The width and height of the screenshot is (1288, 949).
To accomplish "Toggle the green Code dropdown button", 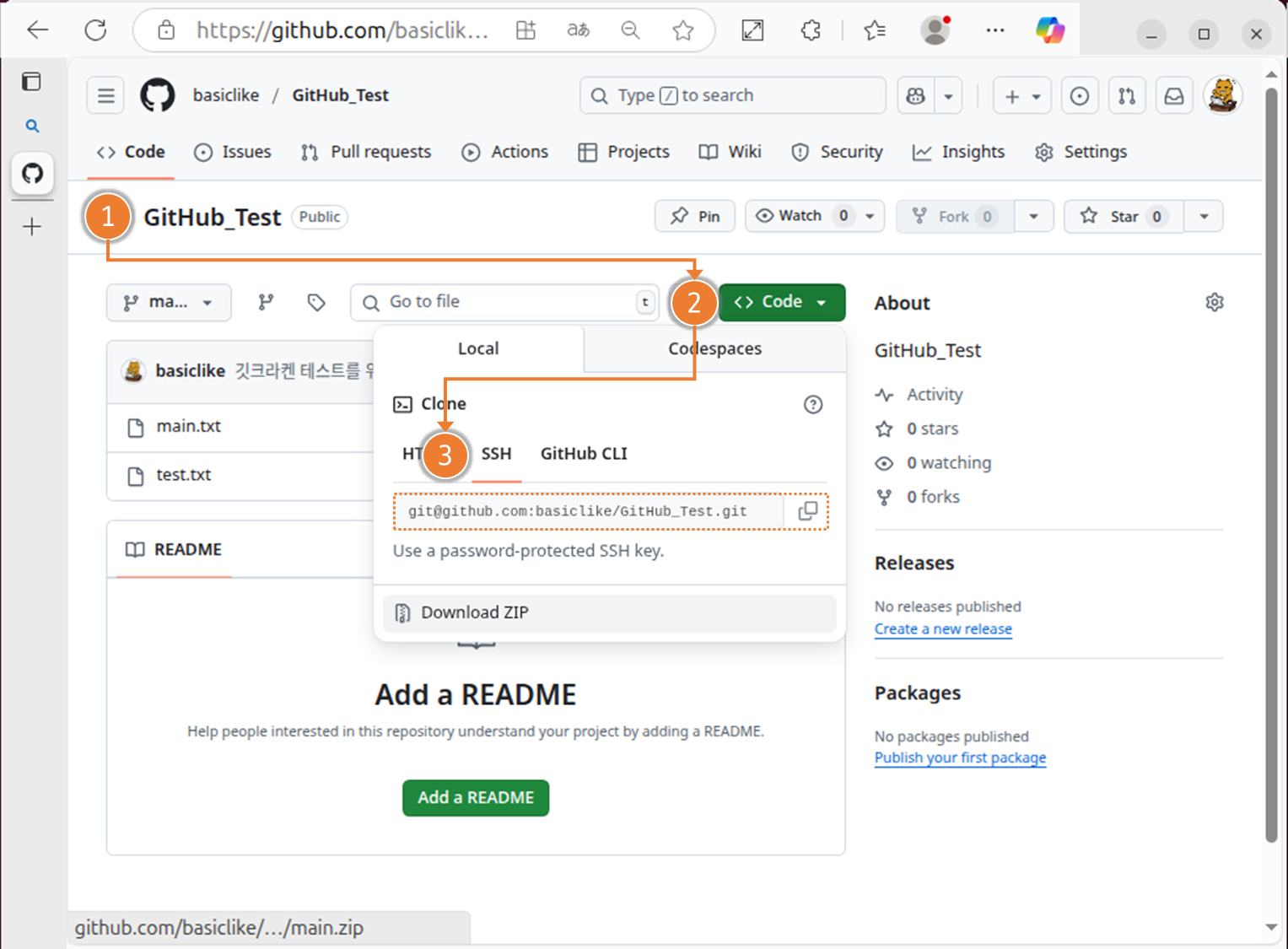I will pos(782,302).
